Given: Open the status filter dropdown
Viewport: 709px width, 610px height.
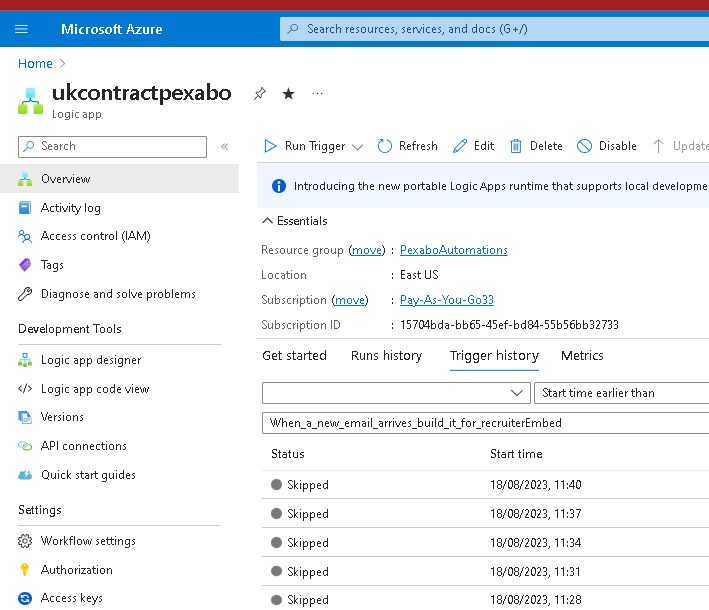Looking at the screenshot, I should 396,393.
